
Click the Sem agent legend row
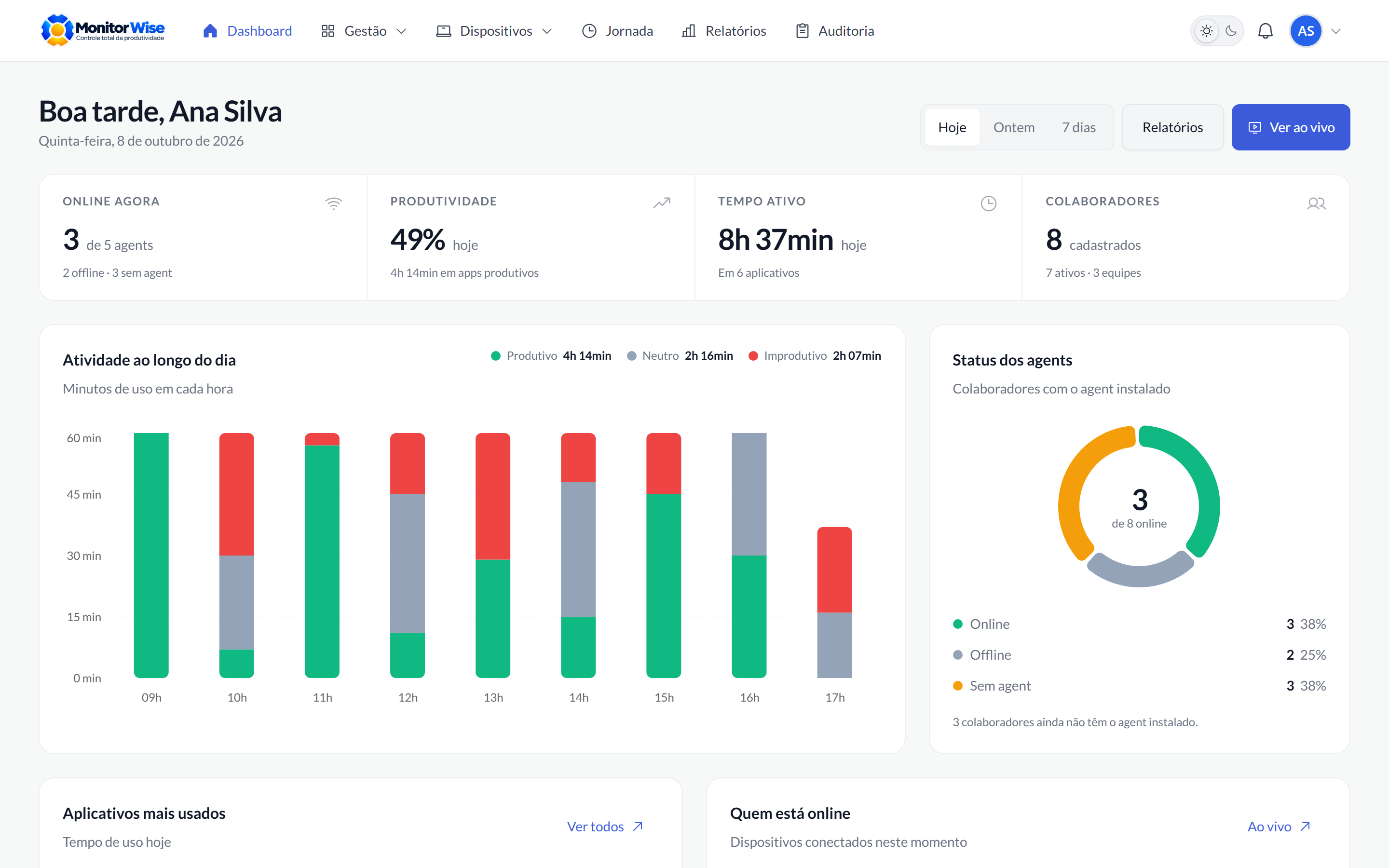(1139, 685)
